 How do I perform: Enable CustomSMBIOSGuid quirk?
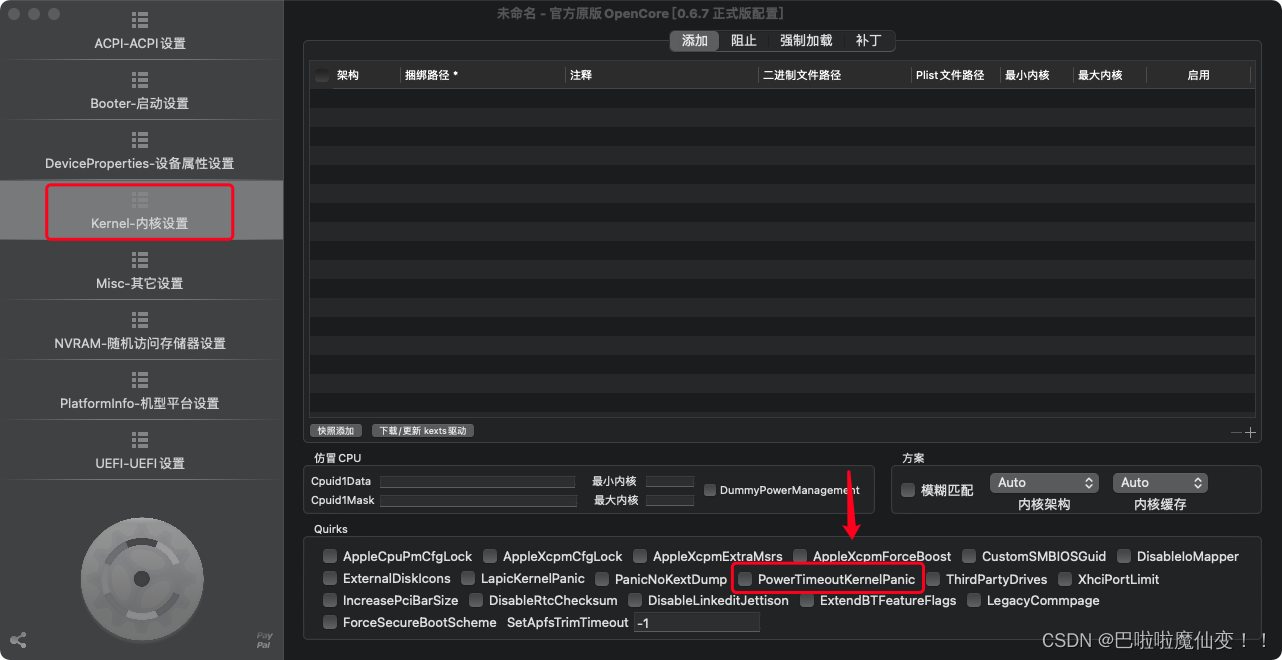pos(970,556)
